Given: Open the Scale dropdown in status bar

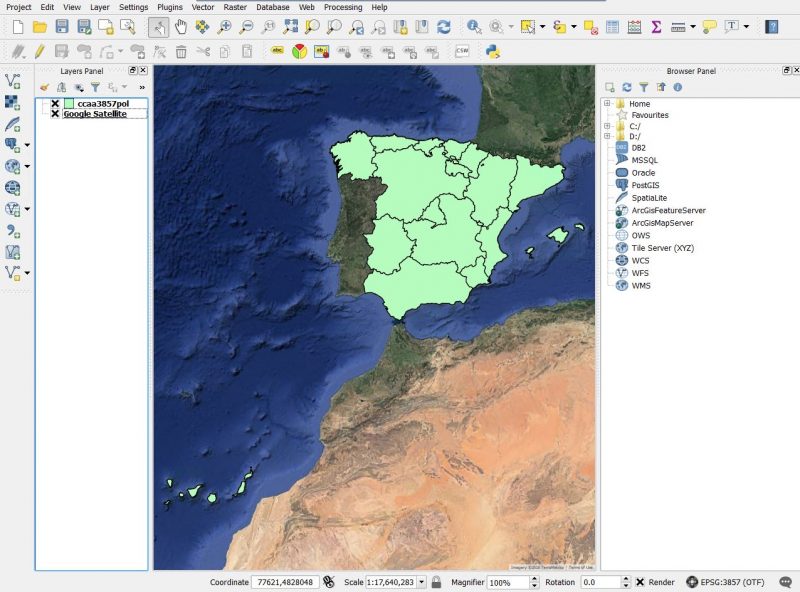Looking at the screenshot, I should [423, 581].
